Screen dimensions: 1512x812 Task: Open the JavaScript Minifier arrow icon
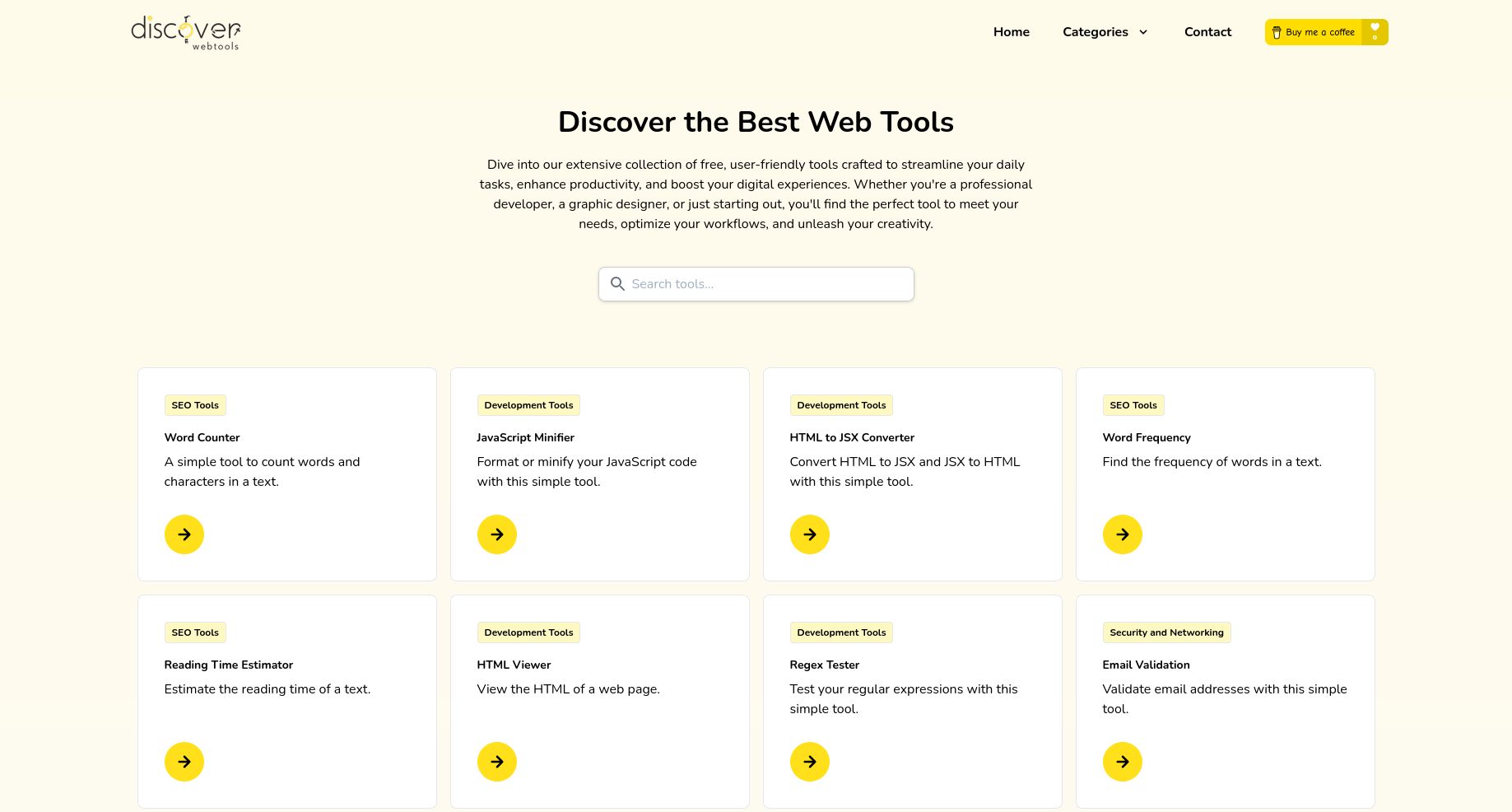[x=496, y=534]
